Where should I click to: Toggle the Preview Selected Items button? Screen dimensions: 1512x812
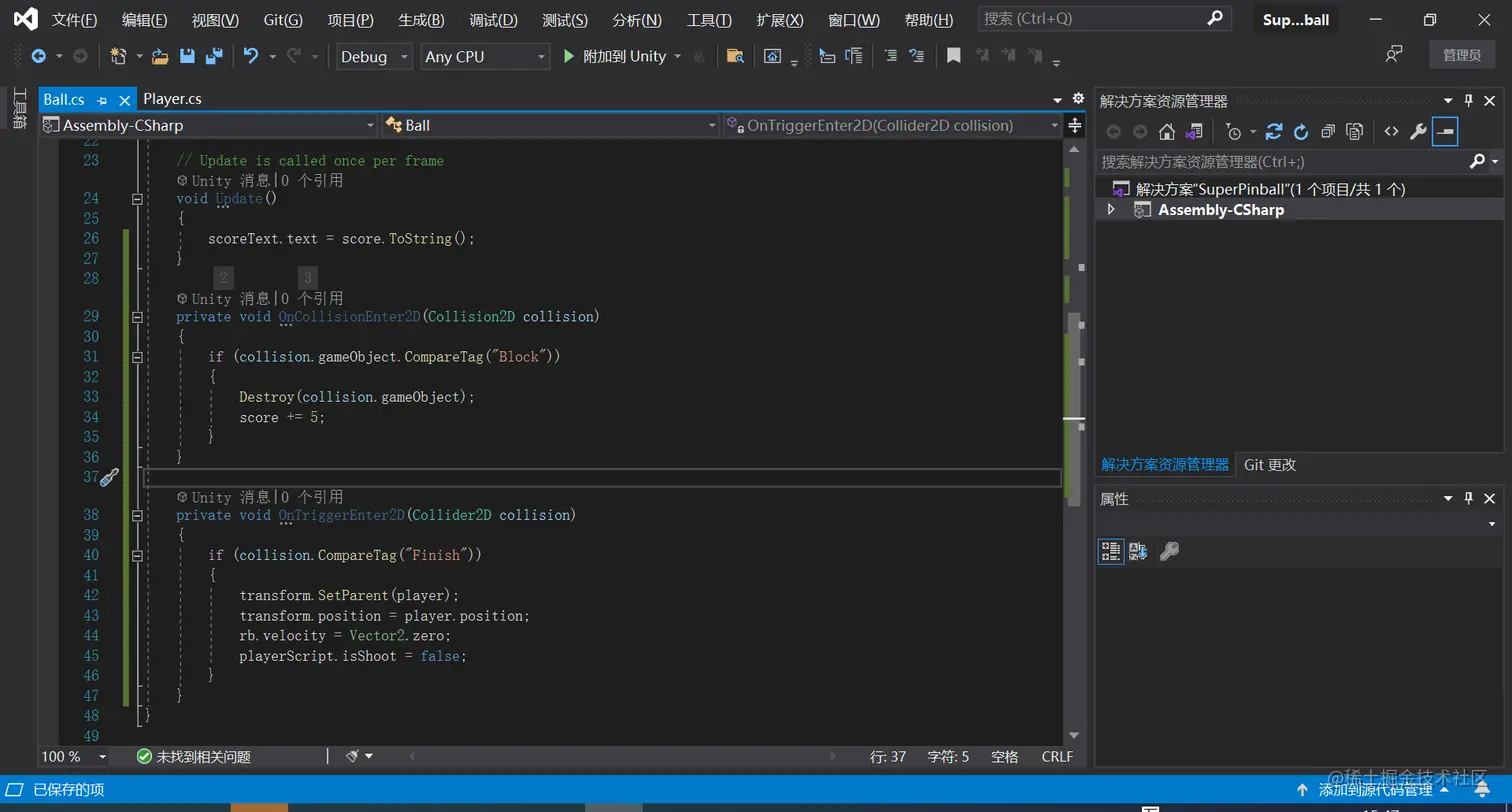click(x=1445, y=132)
